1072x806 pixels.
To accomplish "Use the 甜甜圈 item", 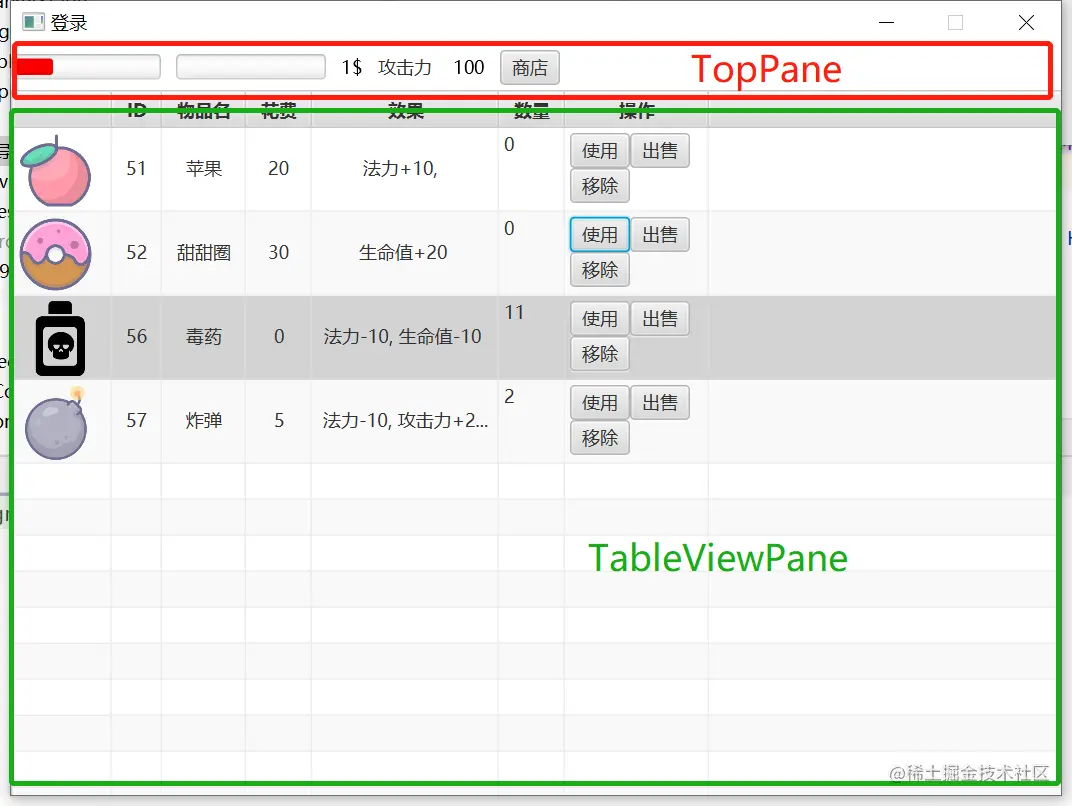I will 600,234.
